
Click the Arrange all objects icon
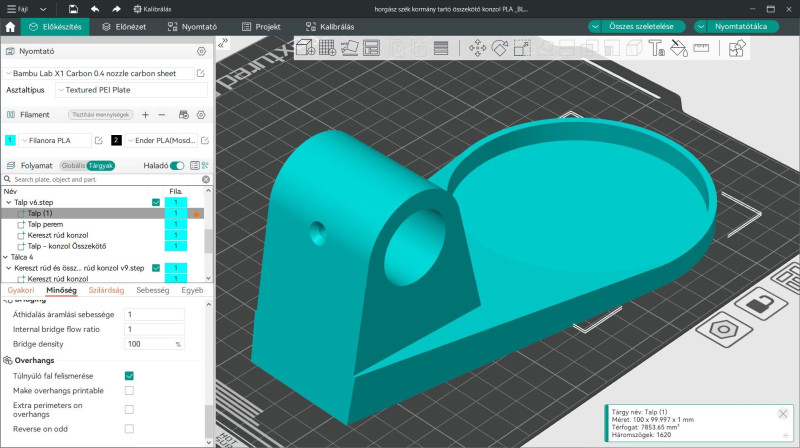tap(371, 48)
